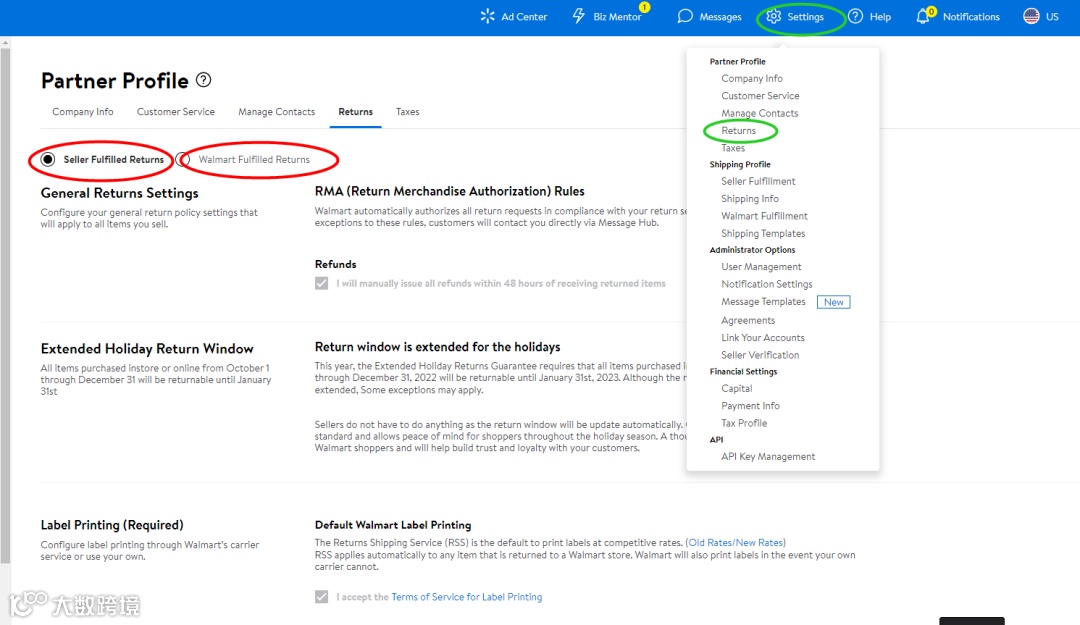Image resolution: width=1080 pixels, height=625 pixels.
Task: Open Notification Settings menu item
Action: click(767, 284)
